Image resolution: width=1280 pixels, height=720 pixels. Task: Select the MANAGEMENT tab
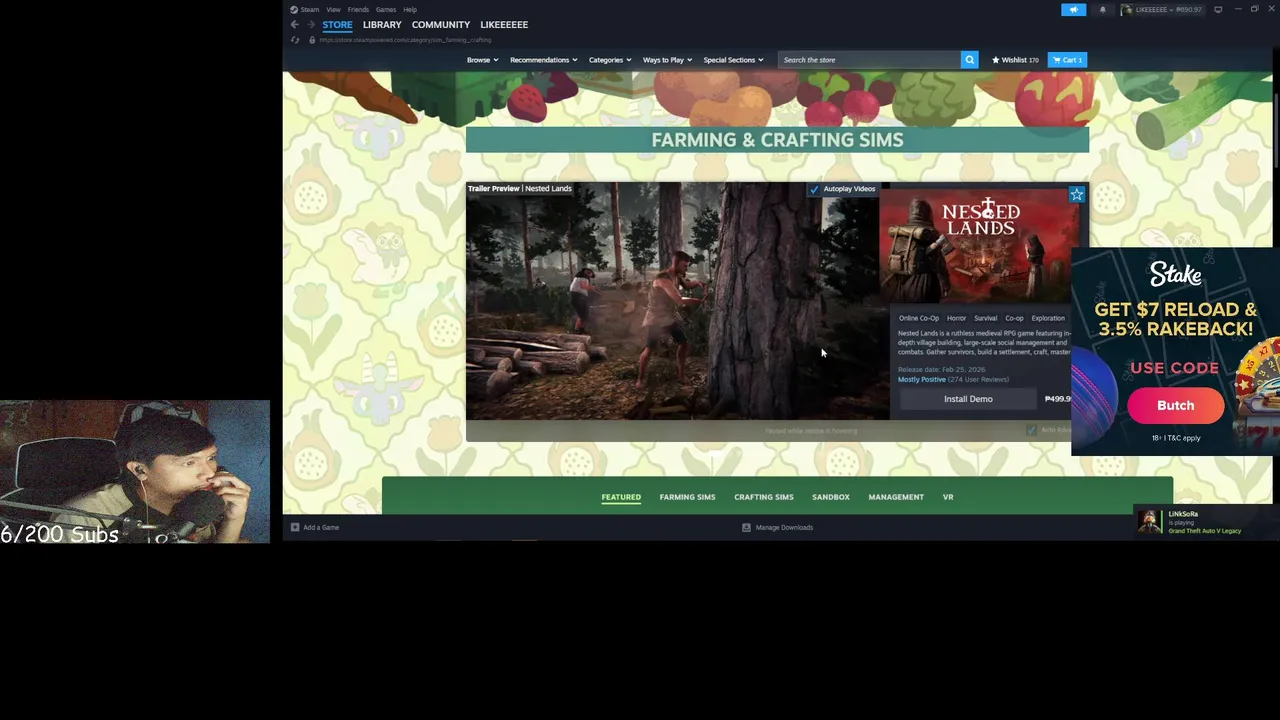(896, 497)
